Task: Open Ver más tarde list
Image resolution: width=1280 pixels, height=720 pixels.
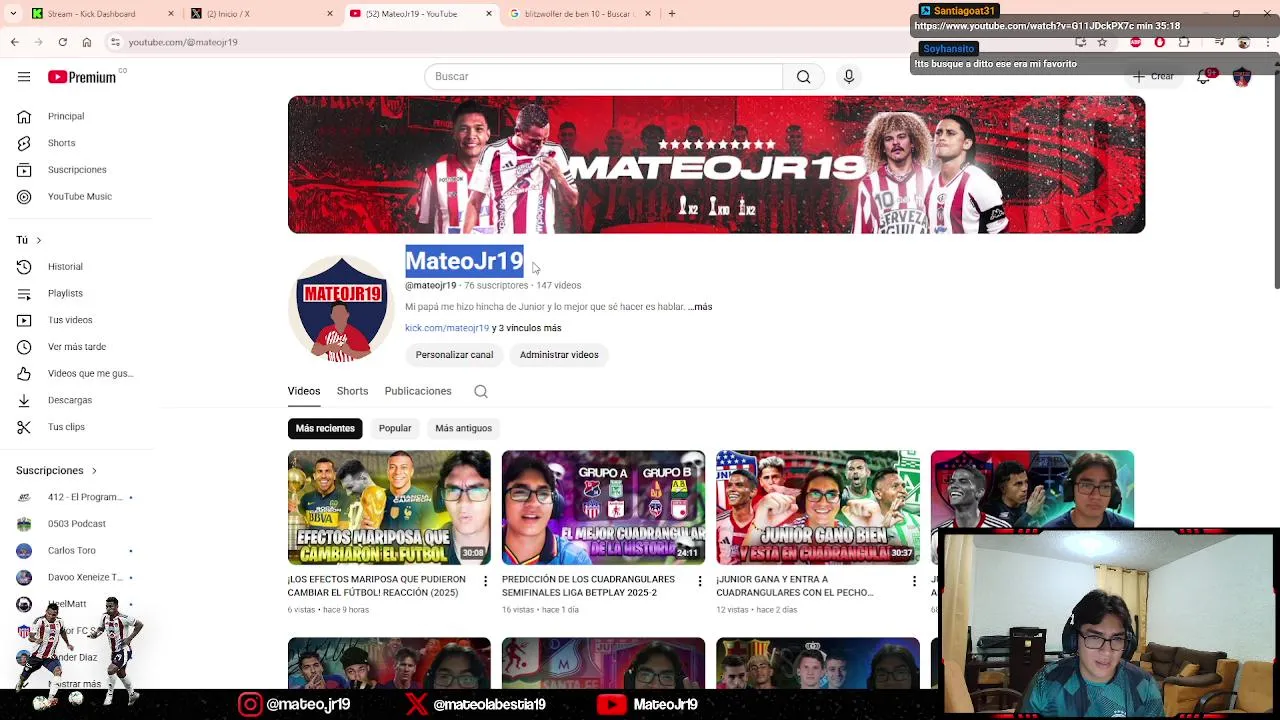Action: [x=76, y=347]
